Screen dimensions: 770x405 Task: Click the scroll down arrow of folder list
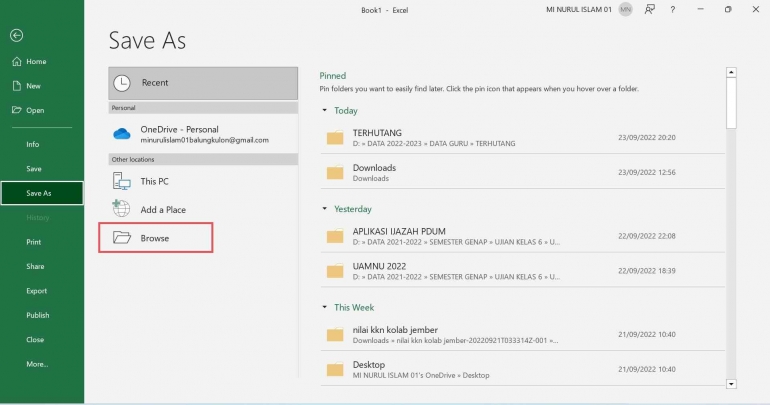tap(731, 384)
